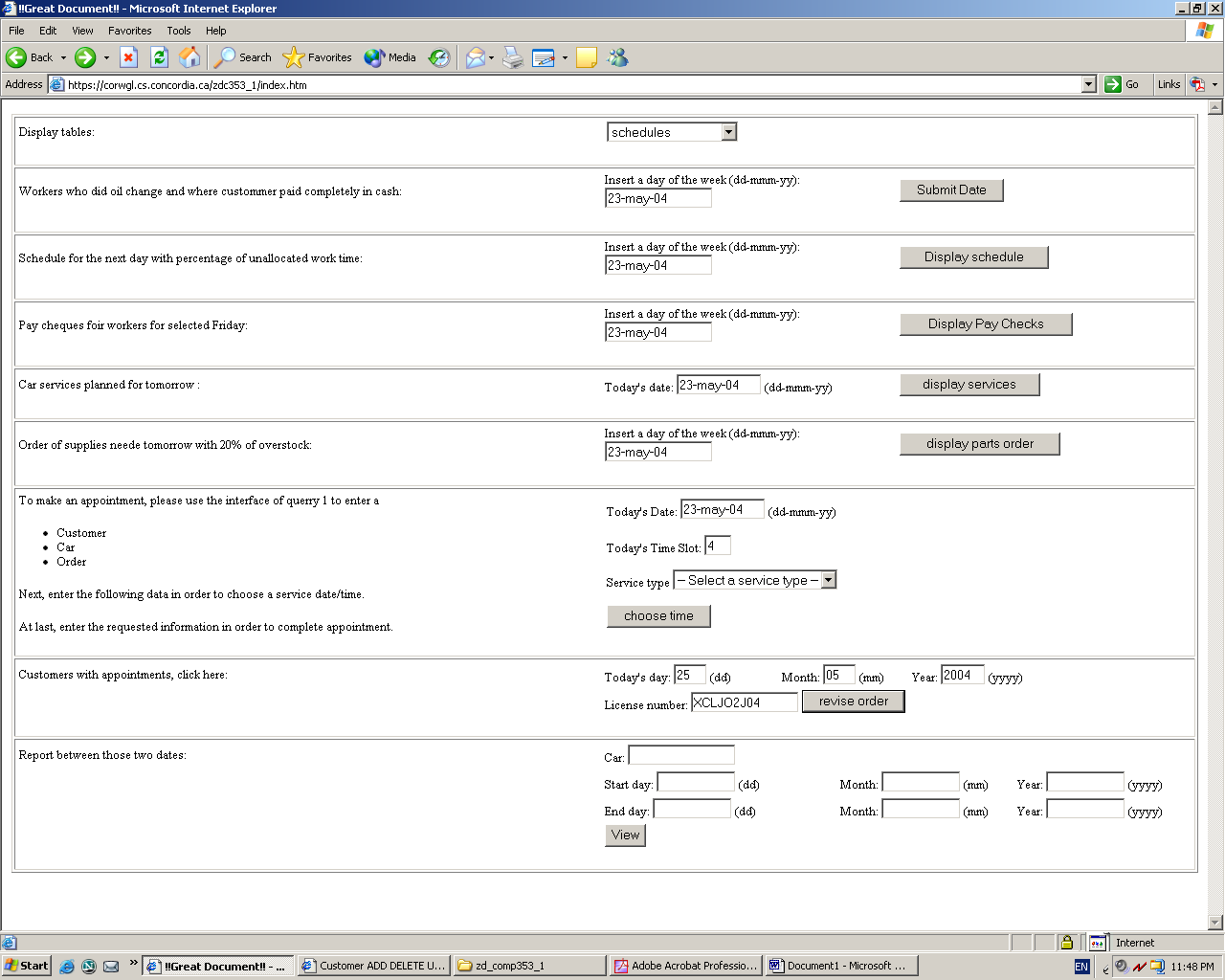Open the Mail icon in toolbar
The height and width of the screenshot is (980, 1225).
[x=476, y=57]
